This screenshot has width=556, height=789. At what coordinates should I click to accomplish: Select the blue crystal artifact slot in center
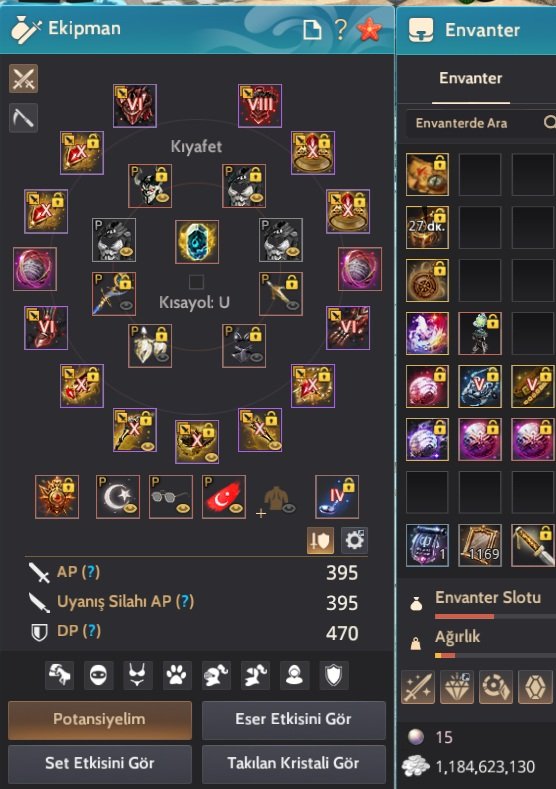coord(197,242)
